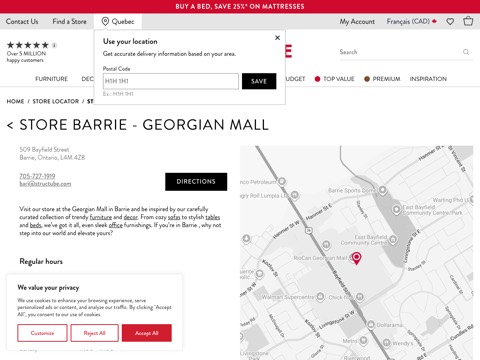Click Wendy's map marker
480x360 pixels.
[x=386, y=343]
